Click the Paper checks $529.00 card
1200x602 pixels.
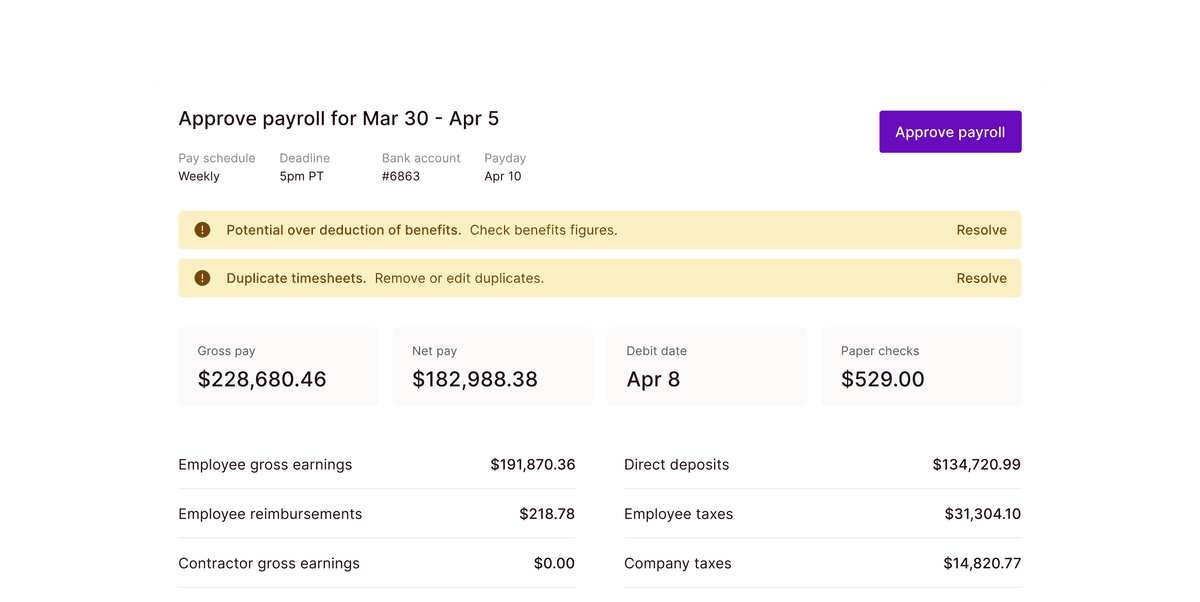(920, 366)
